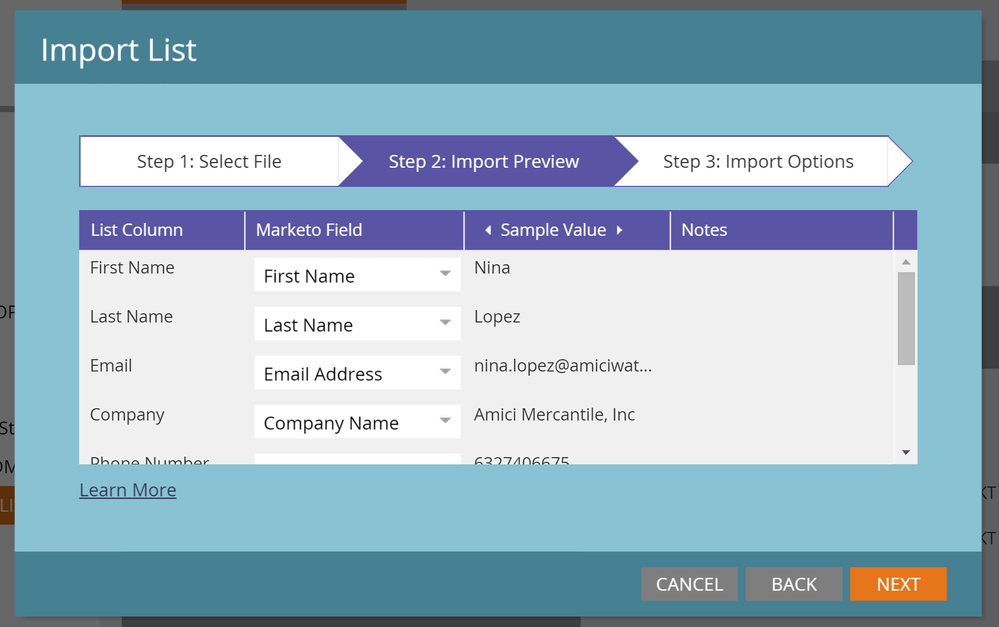Show previous sample value with left arrow
The height and width of the screenshot is (627, 999).
pyautogui.click(x=488, y=230)
